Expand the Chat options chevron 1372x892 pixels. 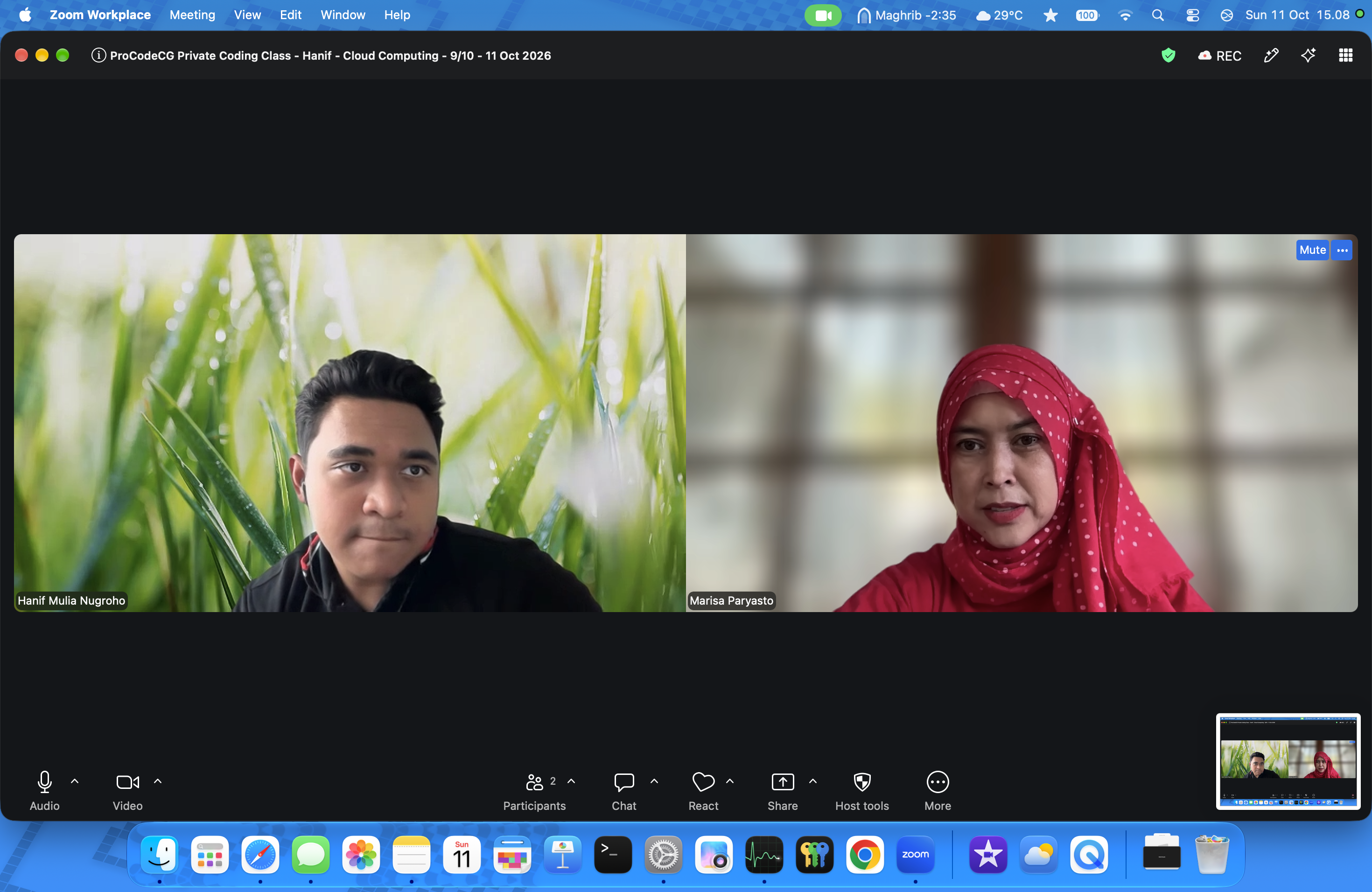click(x=654, y=781)
